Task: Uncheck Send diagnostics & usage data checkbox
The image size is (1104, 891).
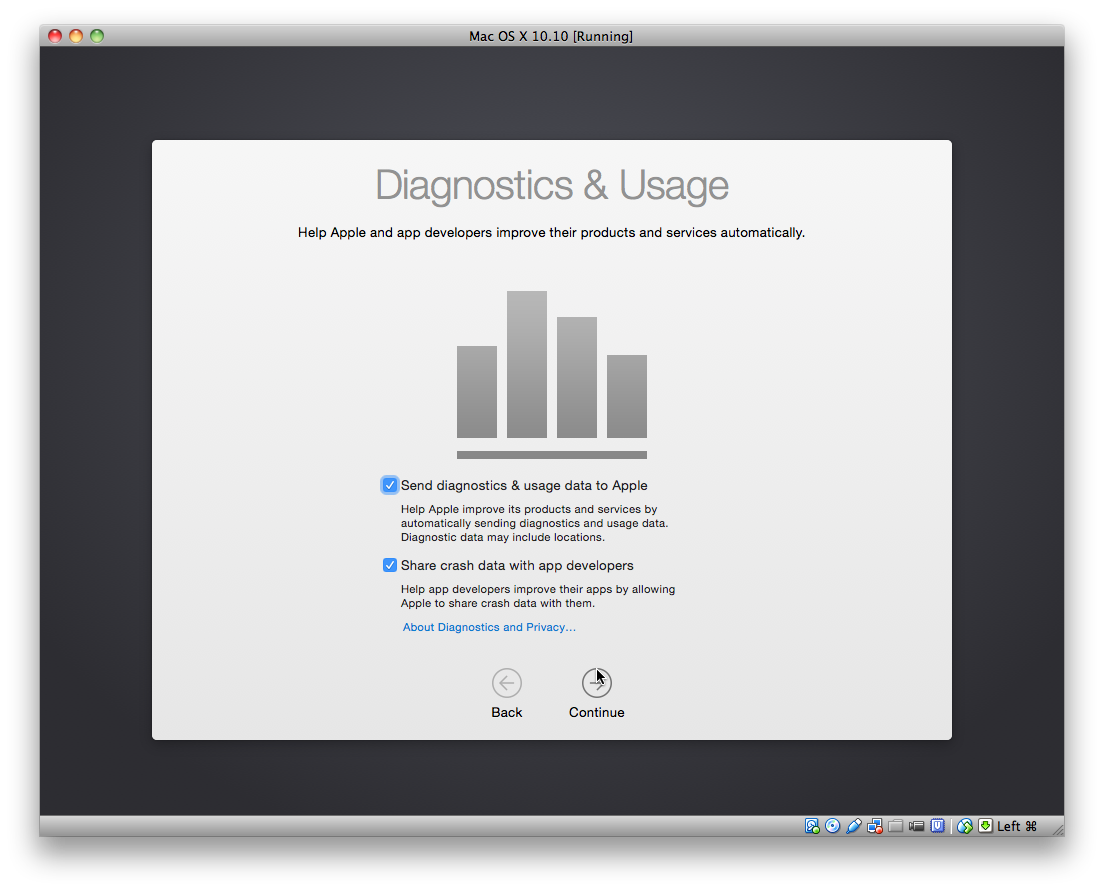Action: pyautogui.click(x=389, y=485)
